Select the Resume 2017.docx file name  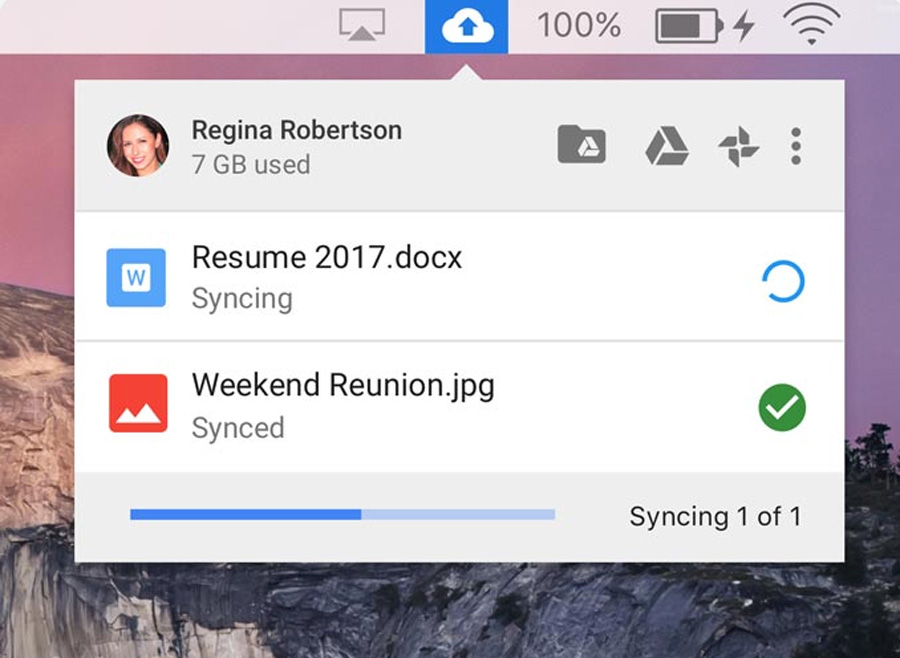pyautogui.click(x=327, y=258)
